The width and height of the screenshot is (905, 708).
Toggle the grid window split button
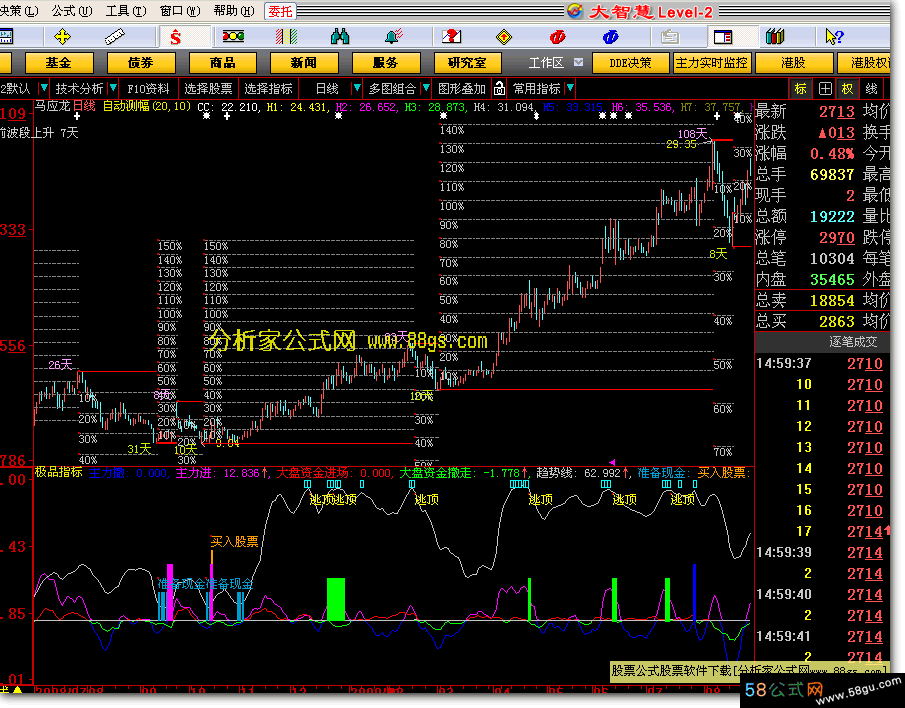pyautogui.click(x=825, y=89)
